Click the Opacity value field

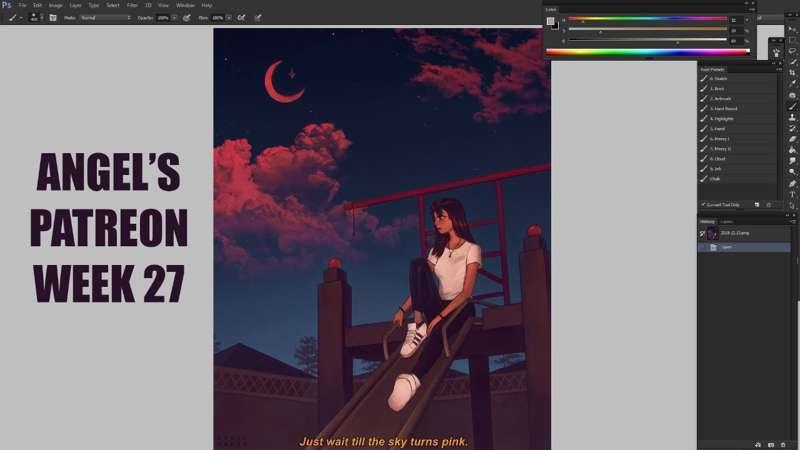(x=163, y=18)
